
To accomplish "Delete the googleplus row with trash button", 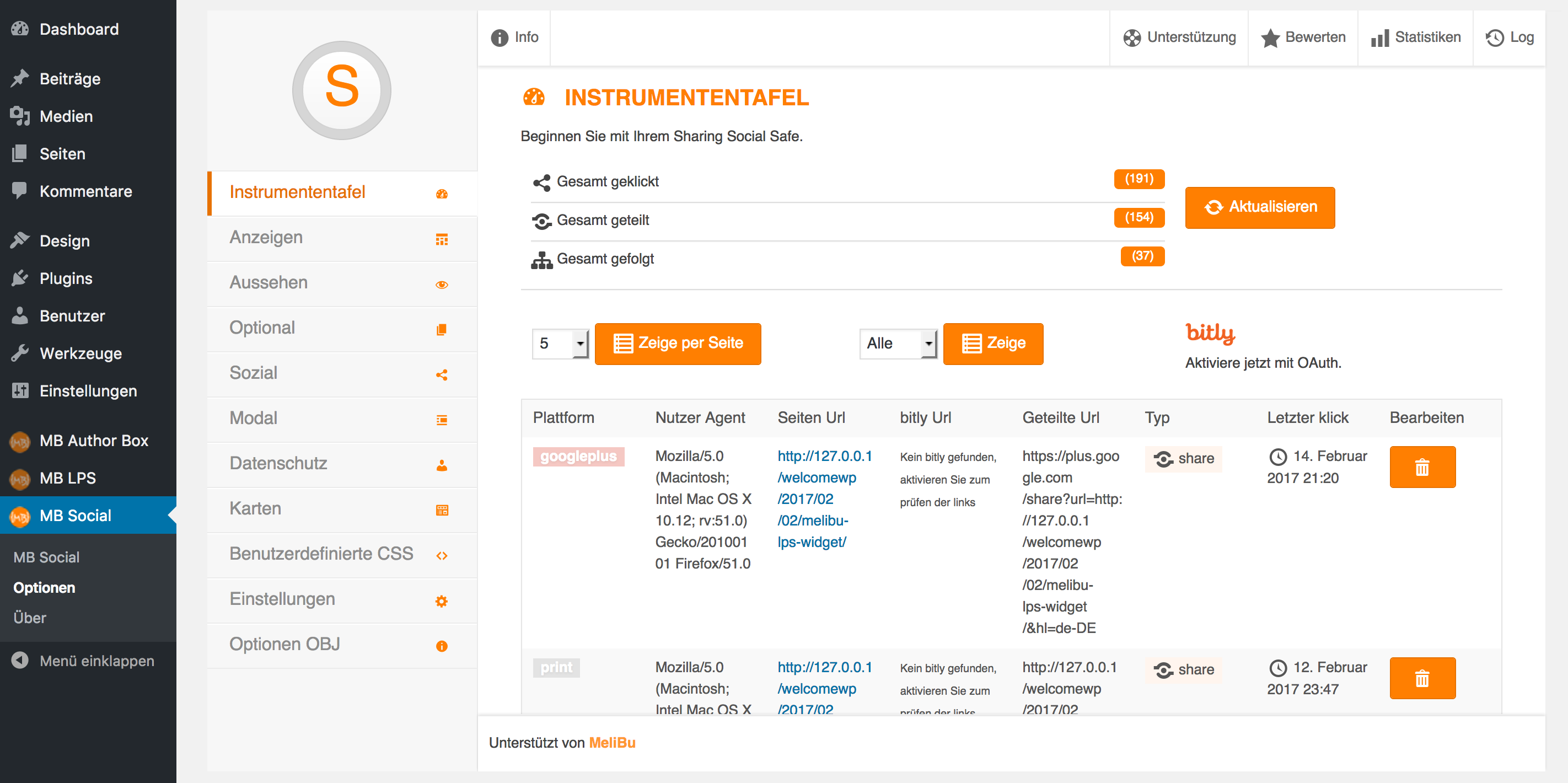I will (1422, 467).
